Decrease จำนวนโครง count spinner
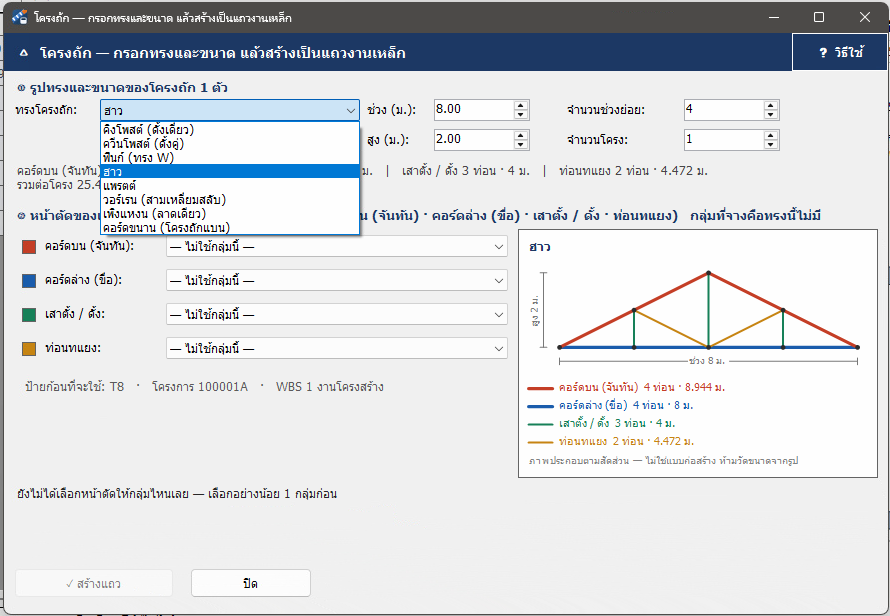Viewport: 890px width, 616px height. point(770,144)
